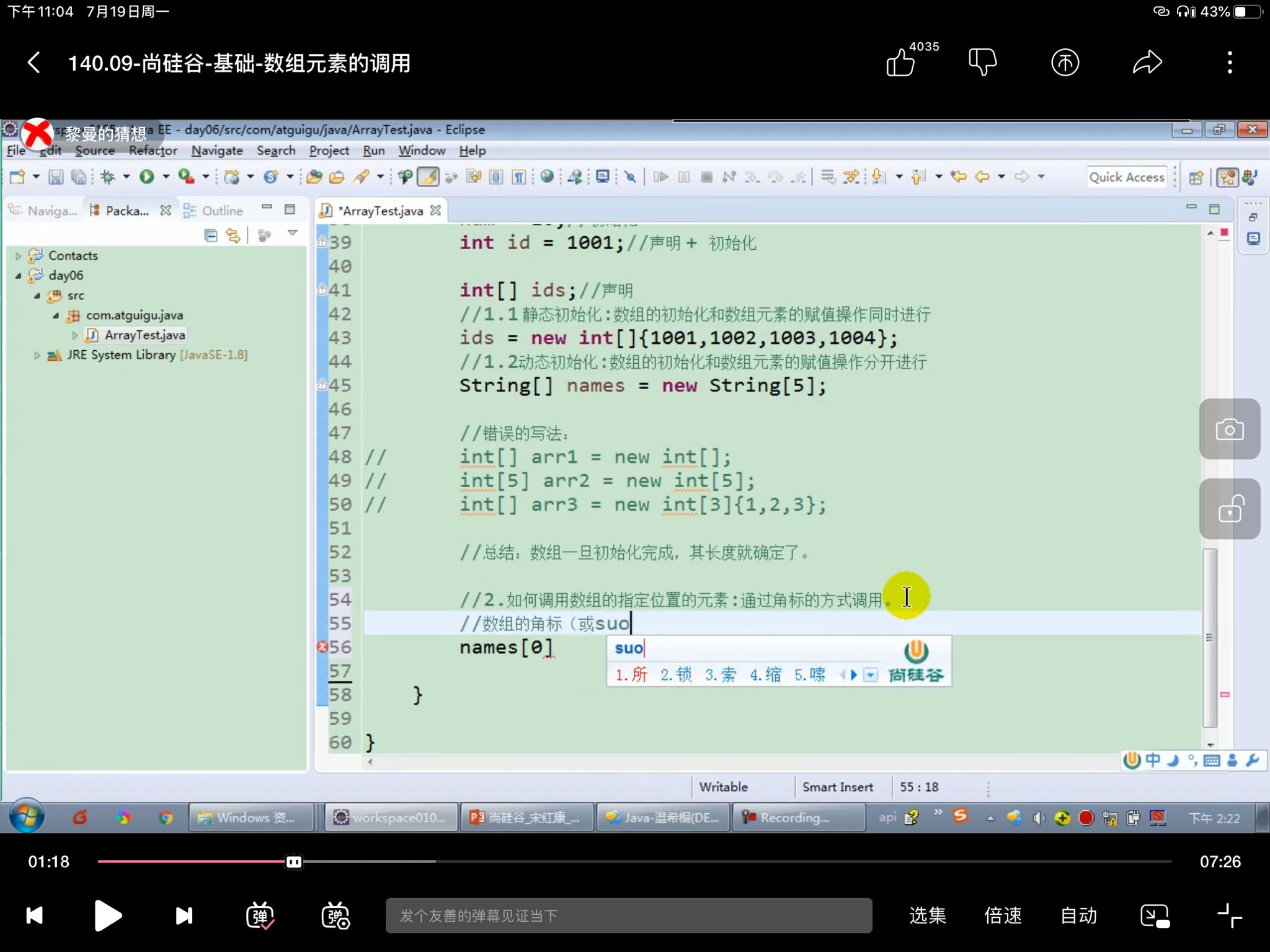Open the 选集 episode list
Viewport: 1270px width, 952px height.
tap(927, 915)
